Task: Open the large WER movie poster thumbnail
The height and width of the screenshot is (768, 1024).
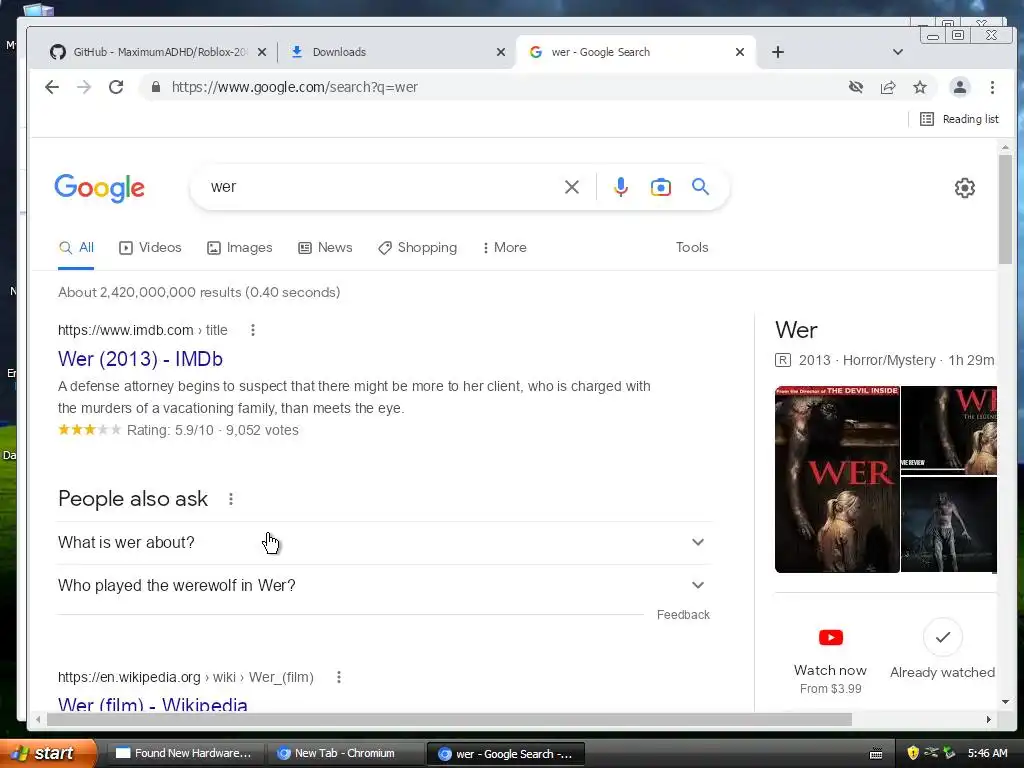Action: tap(837, 479)
